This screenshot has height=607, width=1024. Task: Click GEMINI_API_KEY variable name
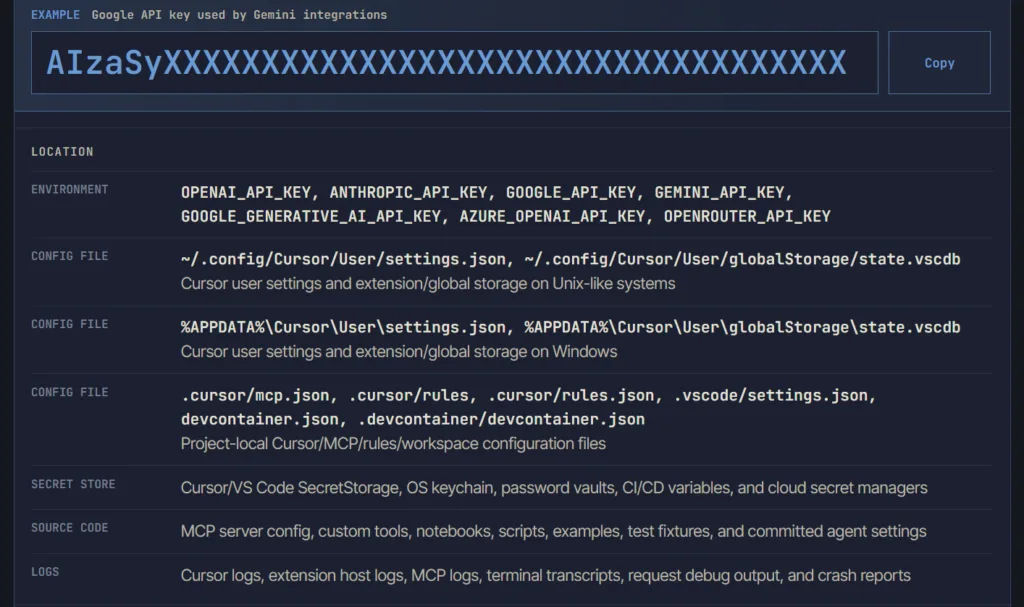point(719,193)
